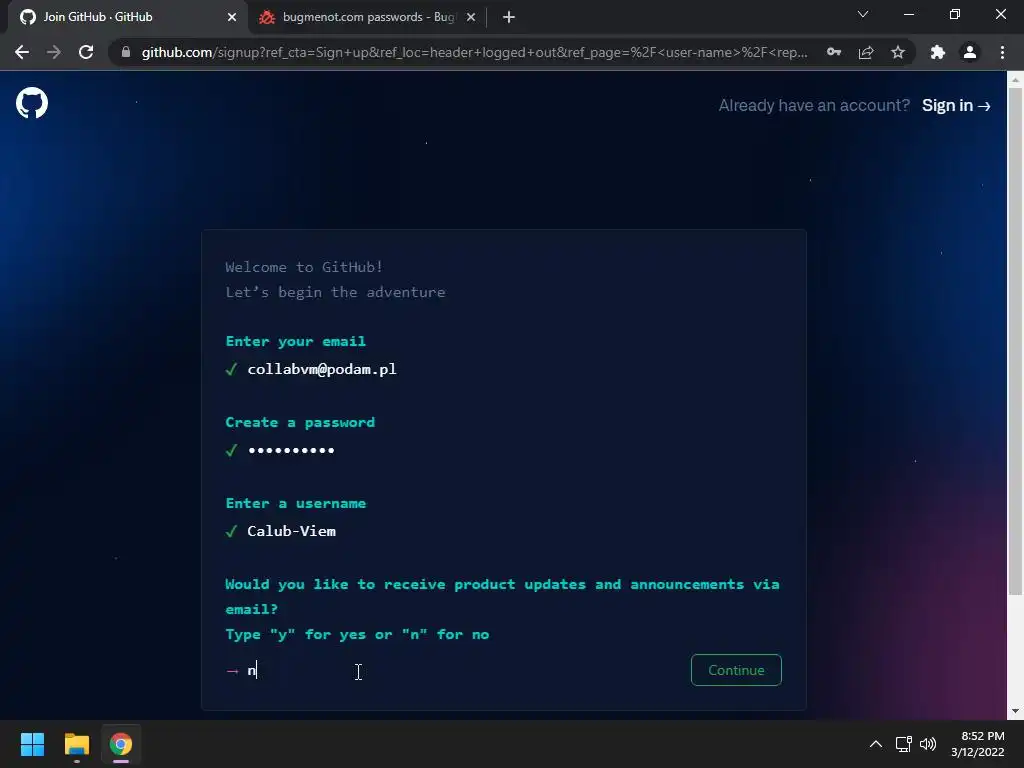The width and height of the screenshot is (1024, 768).
Task: Click the scrollbar down arrow
Action: click(1015, 711)
